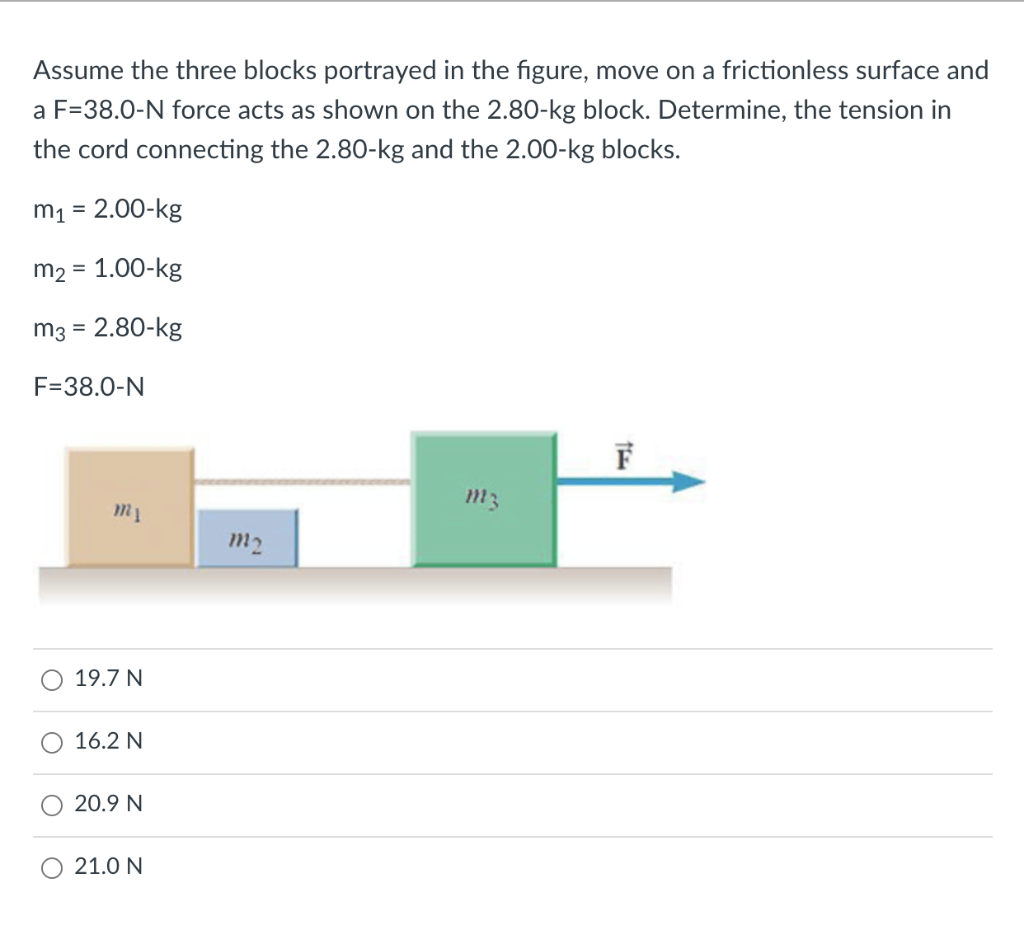Select the text m1 = 2.00-kg
This screenshot has height=930, width=1024.
[x=105, y=209]
